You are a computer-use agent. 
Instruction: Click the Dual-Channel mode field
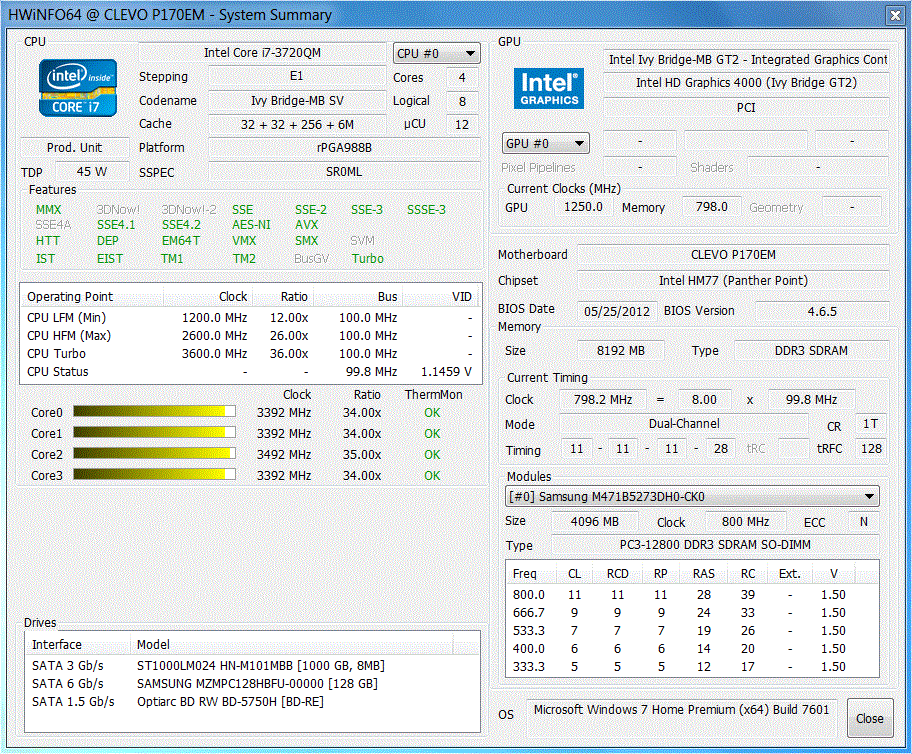684,424
